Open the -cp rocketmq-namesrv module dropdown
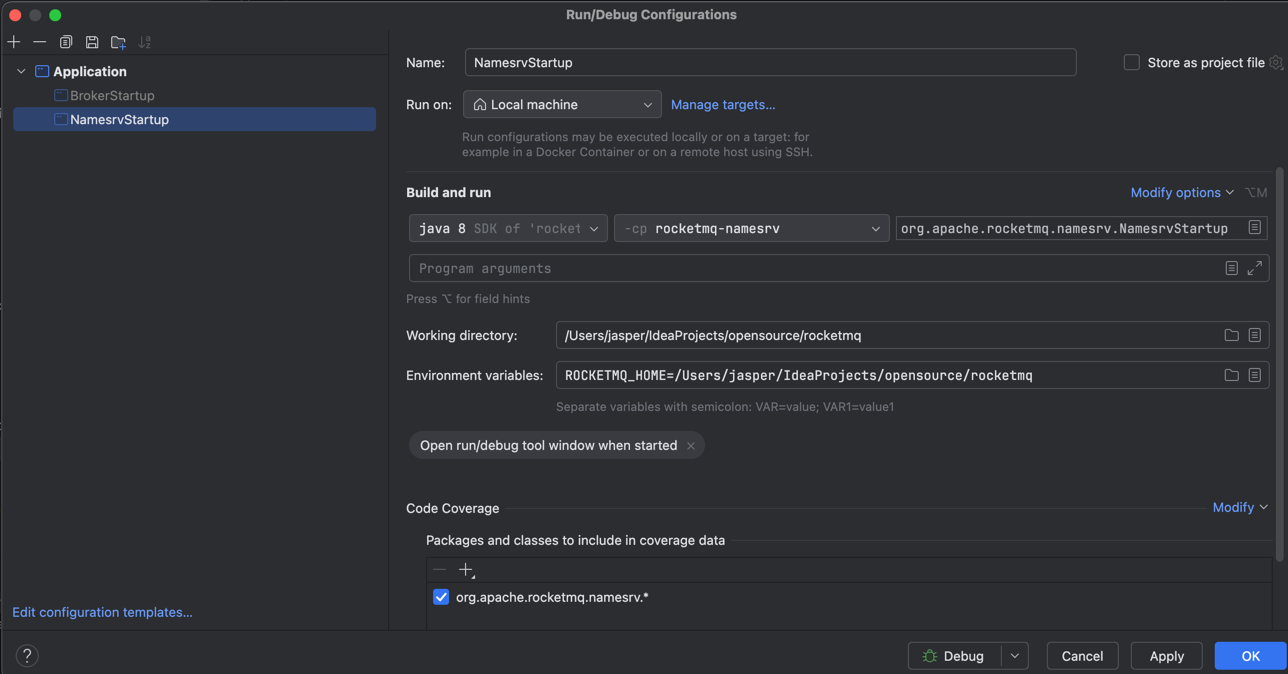 pyautogui.click(x=751, y=228)
